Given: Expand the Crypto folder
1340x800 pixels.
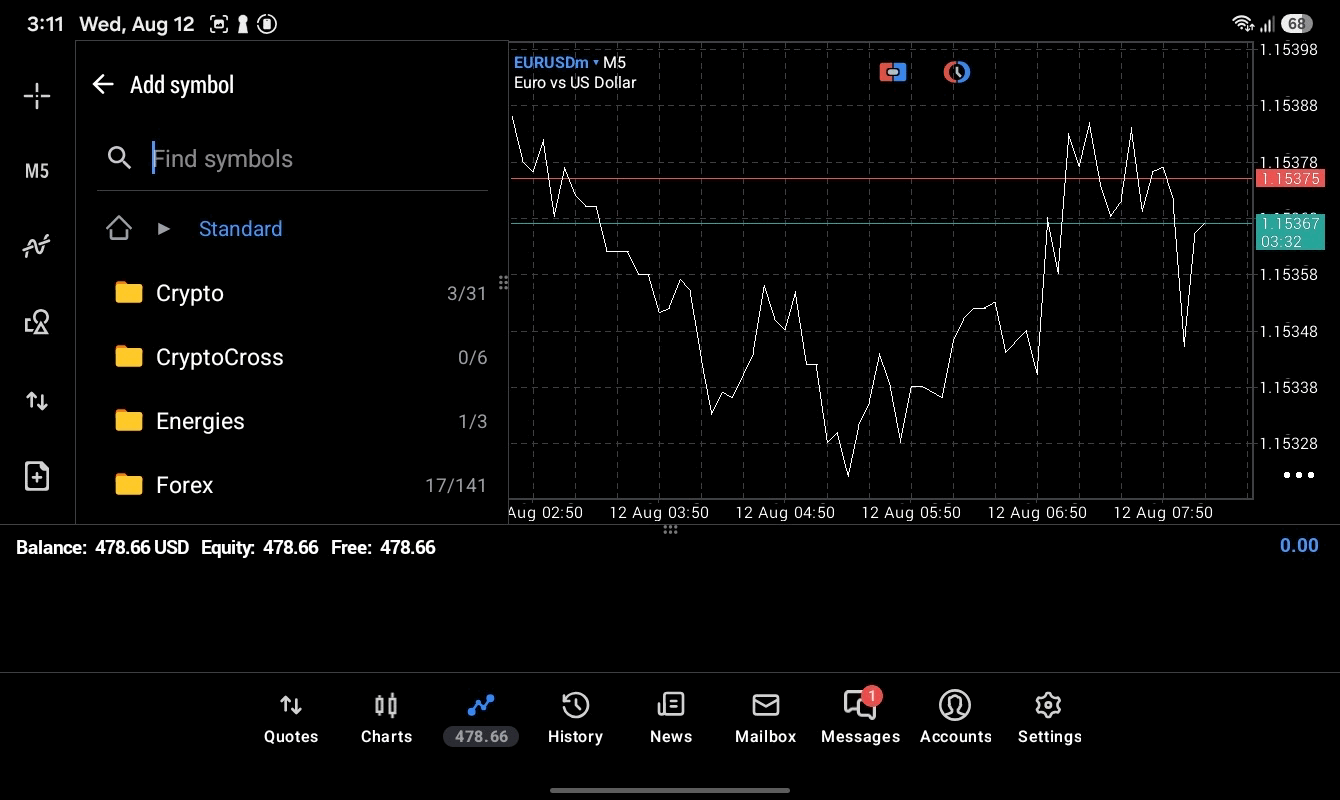Looking at the screenshot, I should click(x=300, y=293).
